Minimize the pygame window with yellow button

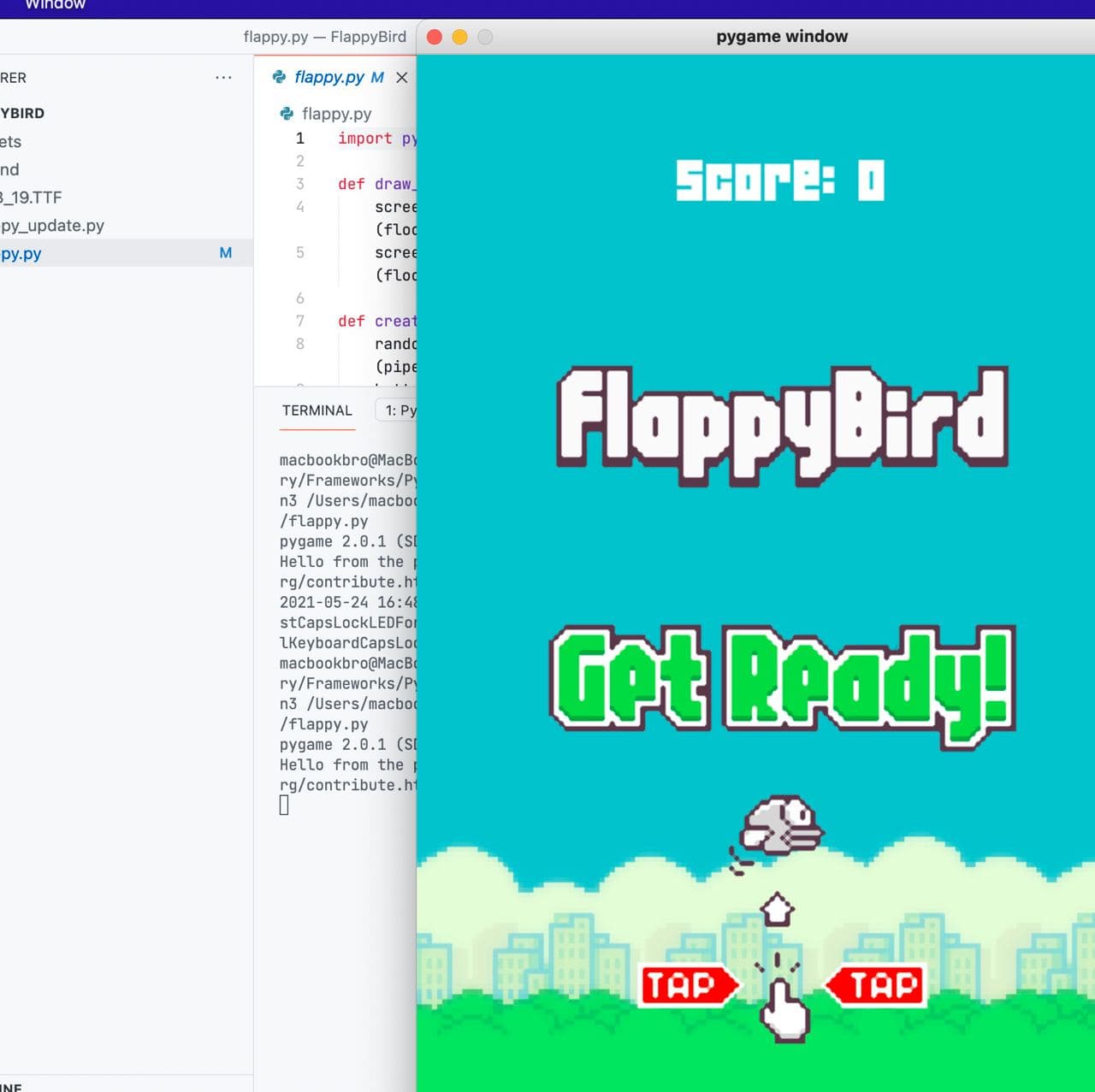coord(459,37)
